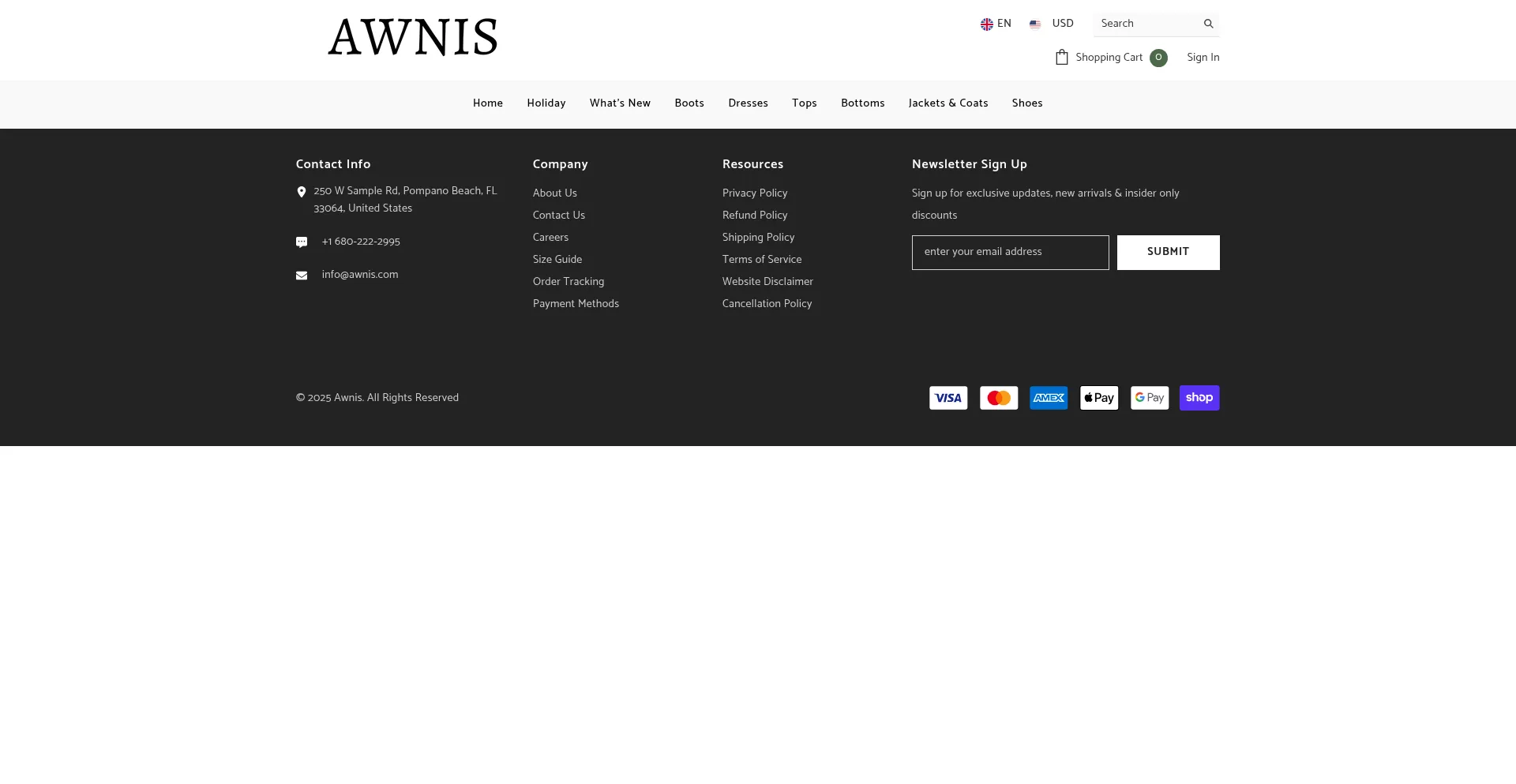Click the location pin beside the address
Viewport: 1516px width, 784px height.
[x=302, y=192]
